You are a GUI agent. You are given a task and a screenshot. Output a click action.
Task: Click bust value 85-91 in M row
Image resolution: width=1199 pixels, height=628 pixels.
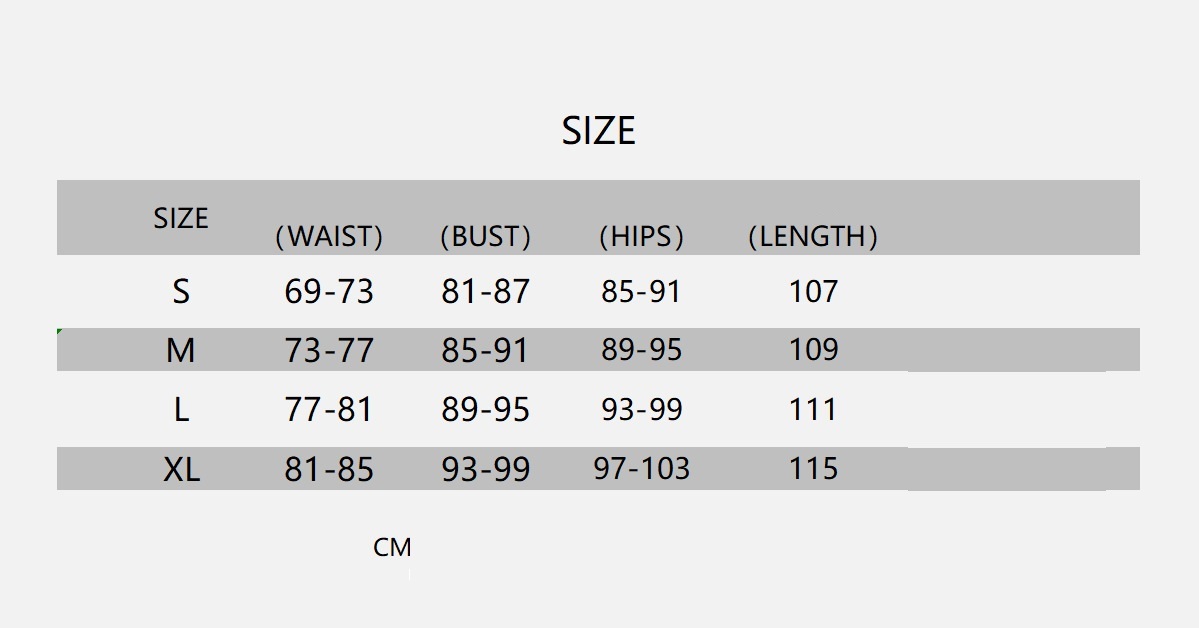[x=485, y=350]
